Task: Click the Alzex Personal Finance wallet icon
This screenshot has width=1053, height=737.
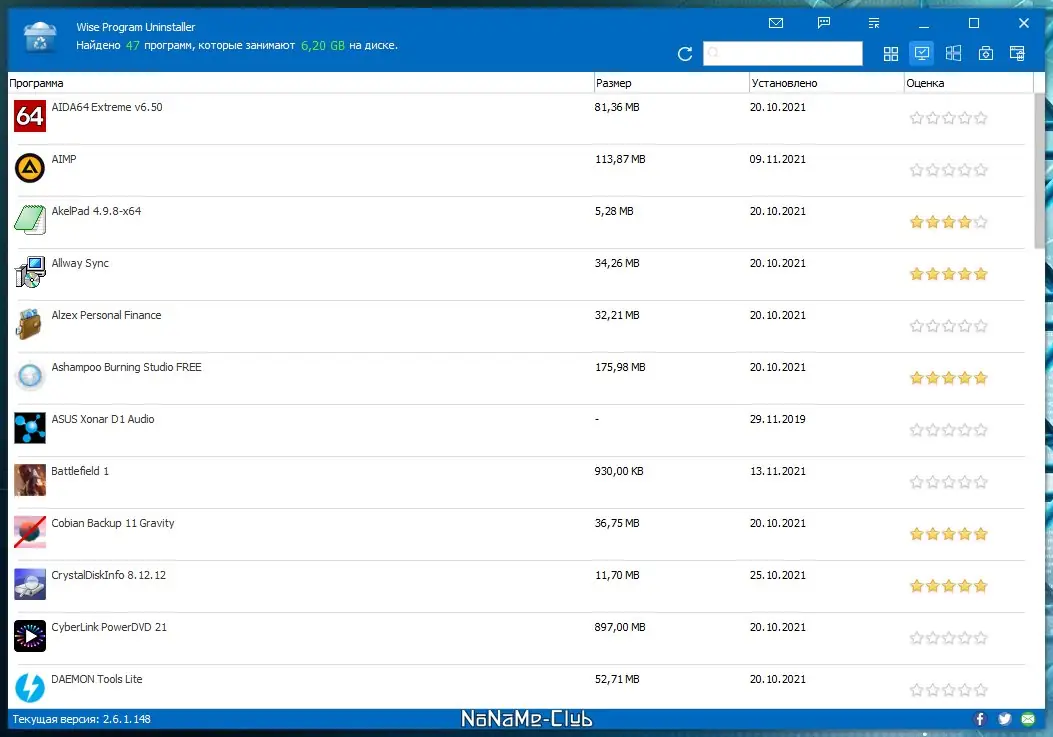Action: (x=30, y=324)
